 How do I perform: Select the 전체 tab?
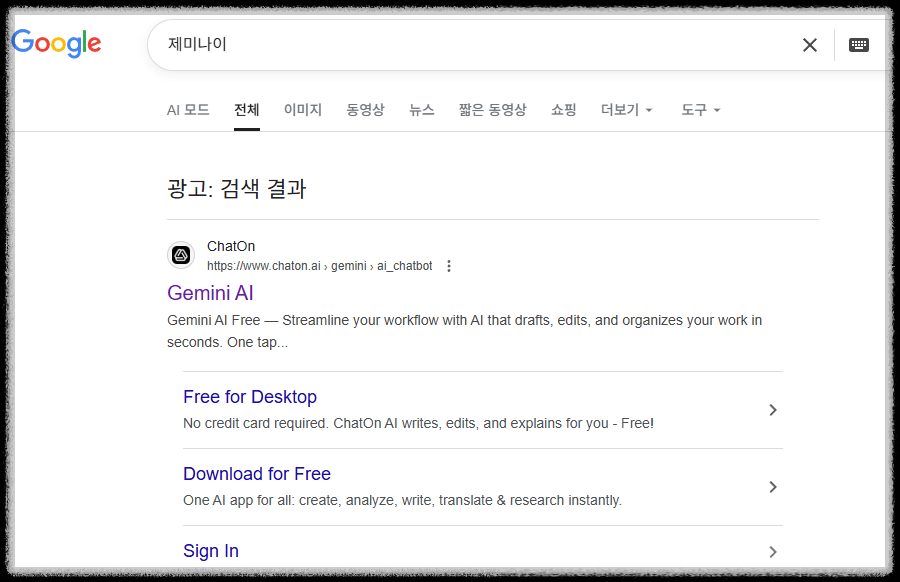pyautogui.click(x=247, y=110)
